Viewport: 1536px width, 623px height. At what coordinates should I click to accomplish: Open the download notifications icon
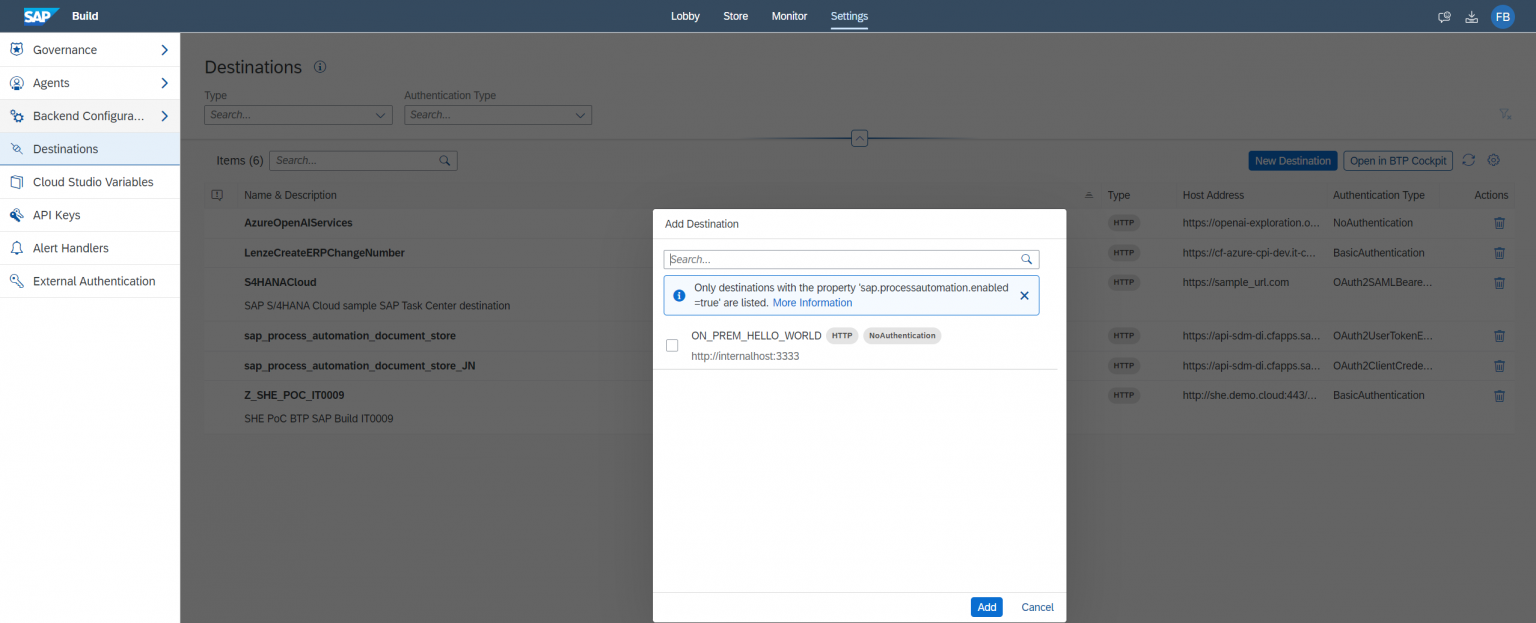point(1471,16)
